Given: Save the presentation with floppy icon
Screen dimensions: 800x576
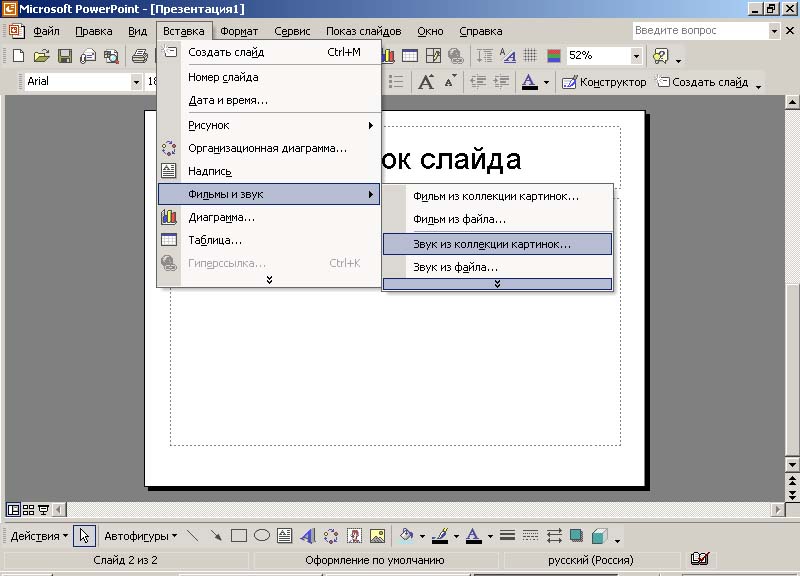Looking at the screenshot, I should pyautogui.click(x=65, y=56).
